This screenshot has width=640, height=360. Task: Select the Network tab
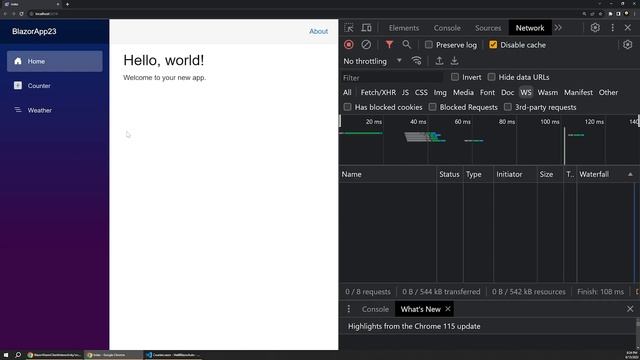point(530,28)
